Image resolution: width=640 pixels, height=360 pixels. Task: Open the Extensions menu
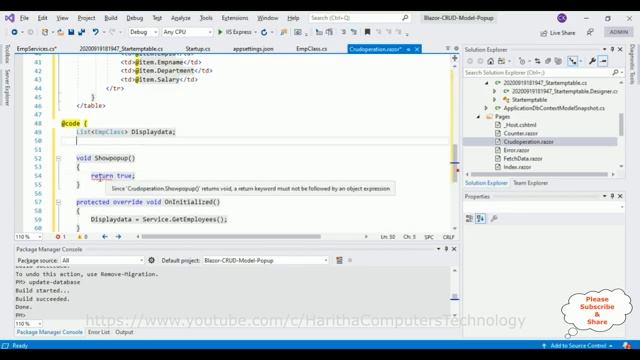click(235, 18)
